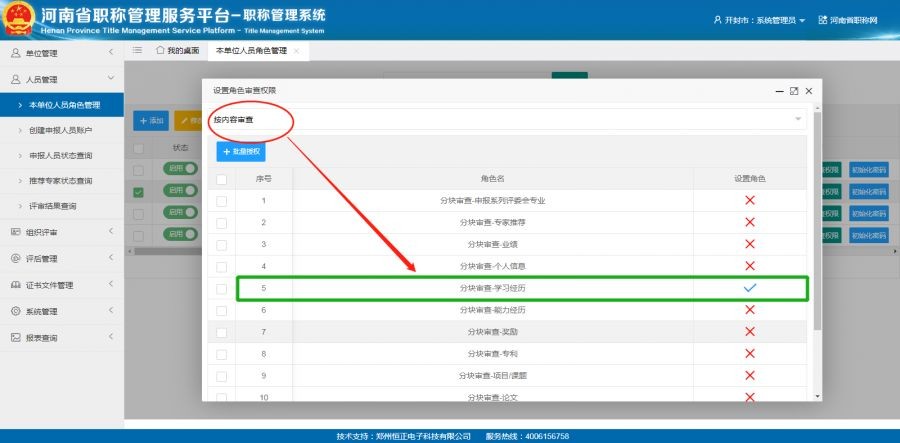The width and height of the screenshot is (900, 443).
Task: Open the 按内容审查 dropdown
Action: click(x=507, y=119)
